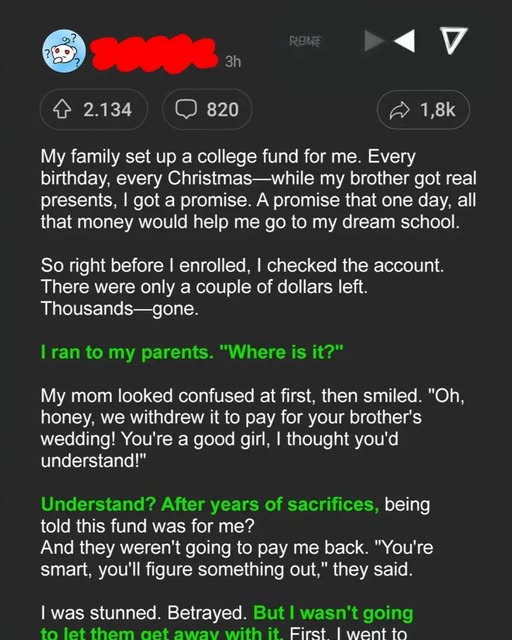512x640 pixels.
Task: Open the red-scribbled username
Action: [x=154, y=55]
